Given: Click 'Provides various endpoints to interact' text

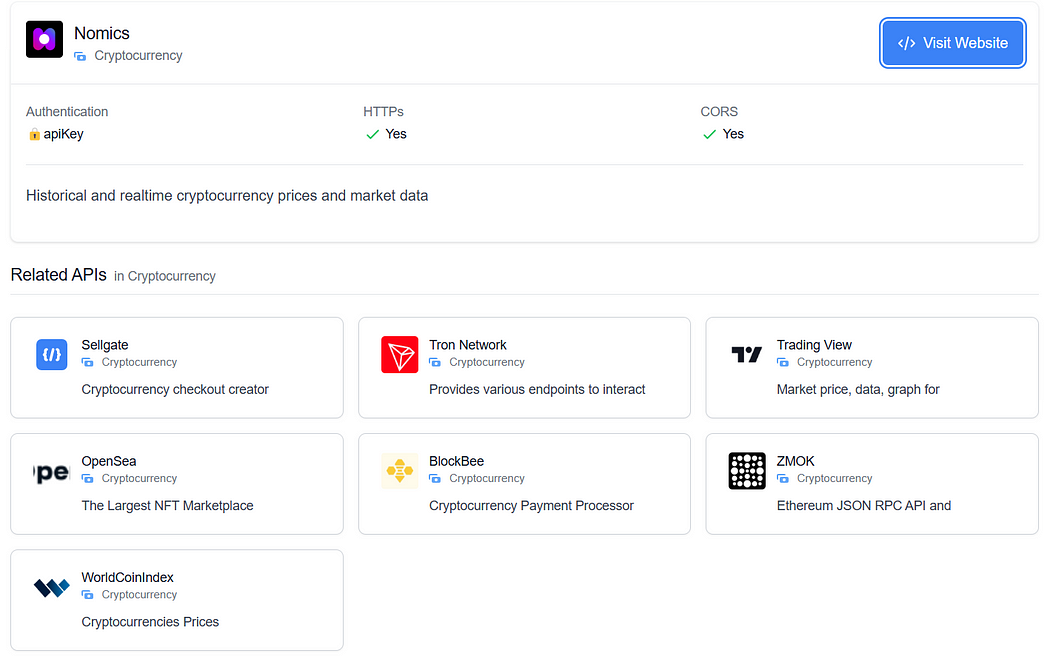Looking at the screenshot, I should pyautogui.click(x=537, y=390).
